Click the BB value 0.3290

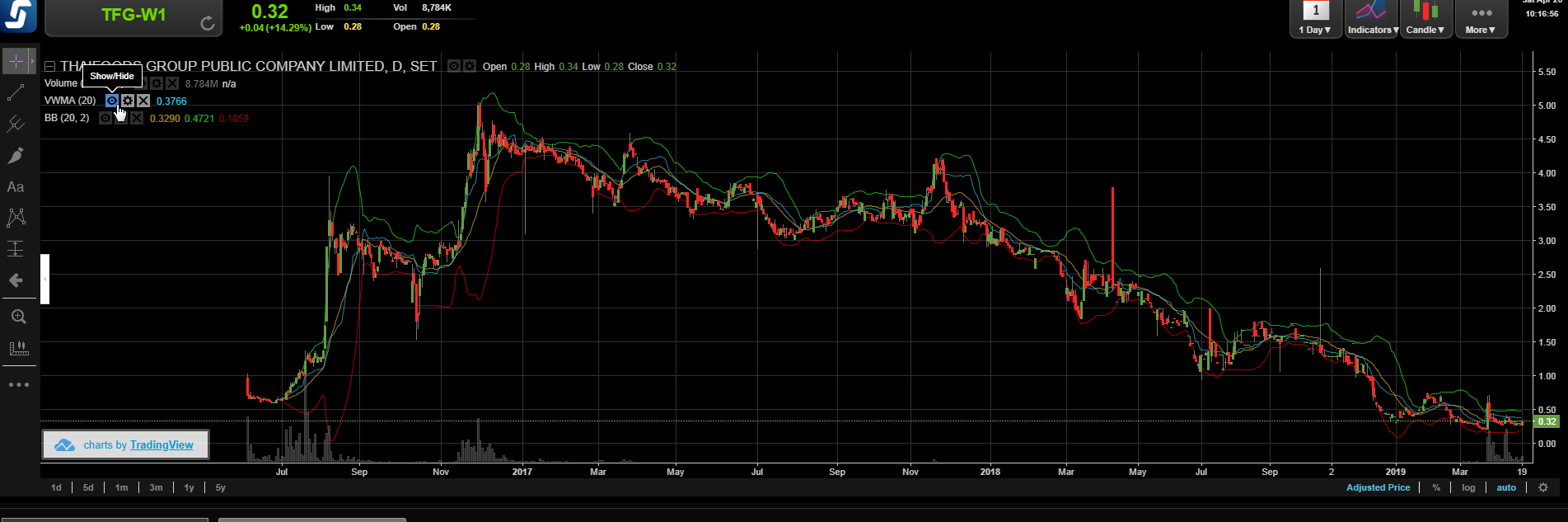(x=165, y=119)
